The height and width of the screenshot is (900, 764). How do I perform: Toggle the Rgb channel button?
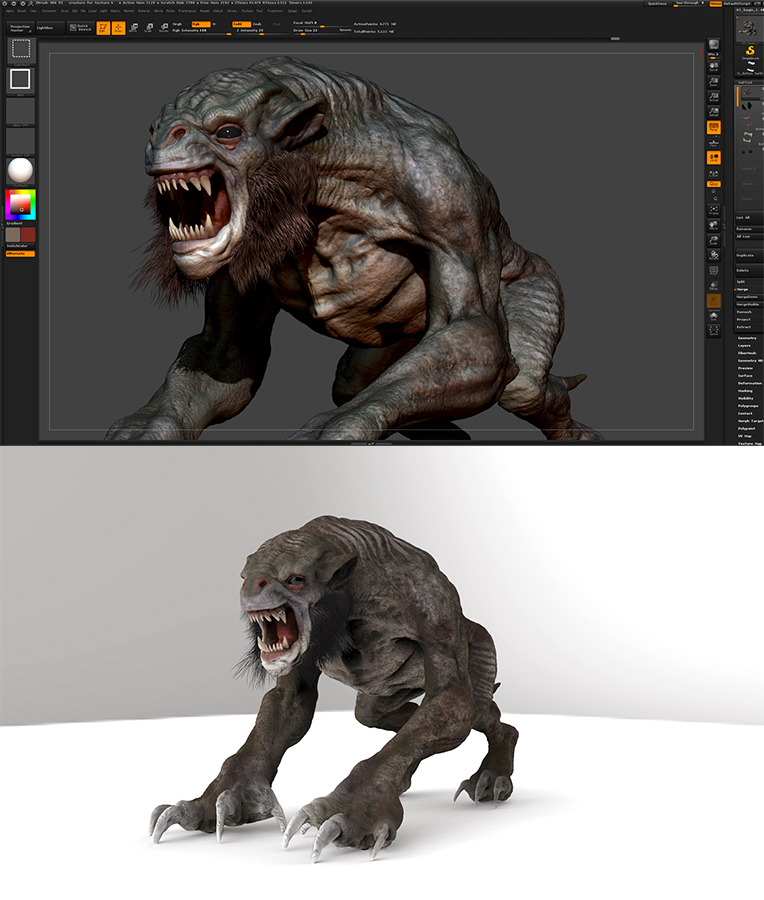click(200, 24)
